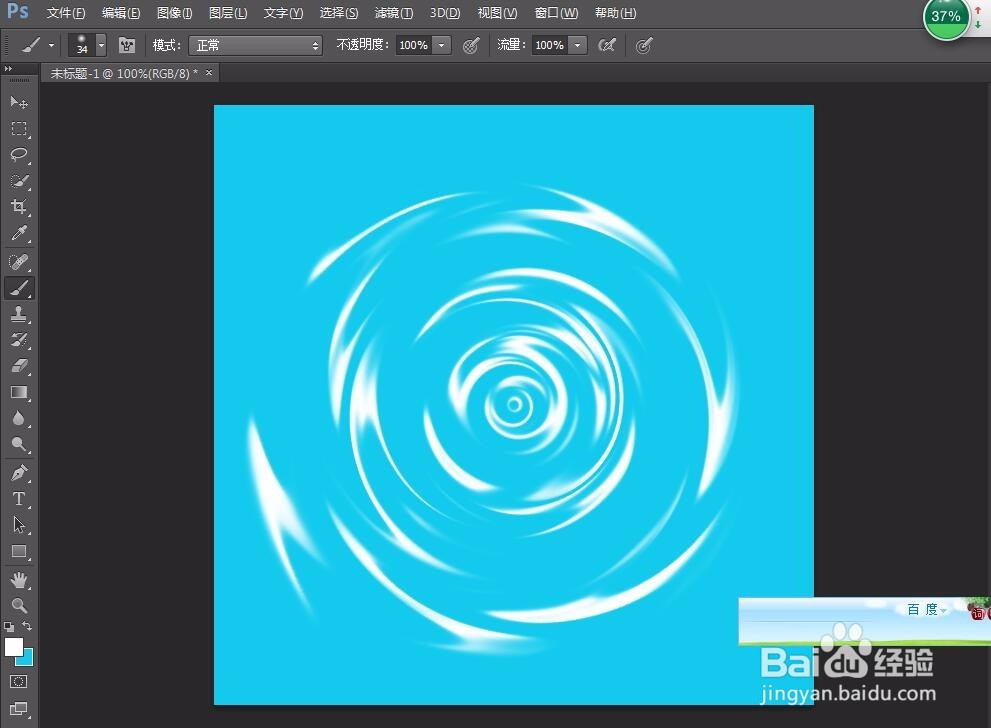This screenshot has width=991, height=728.
Task: Select the Gradient tool
Action: tap(19, 392)
